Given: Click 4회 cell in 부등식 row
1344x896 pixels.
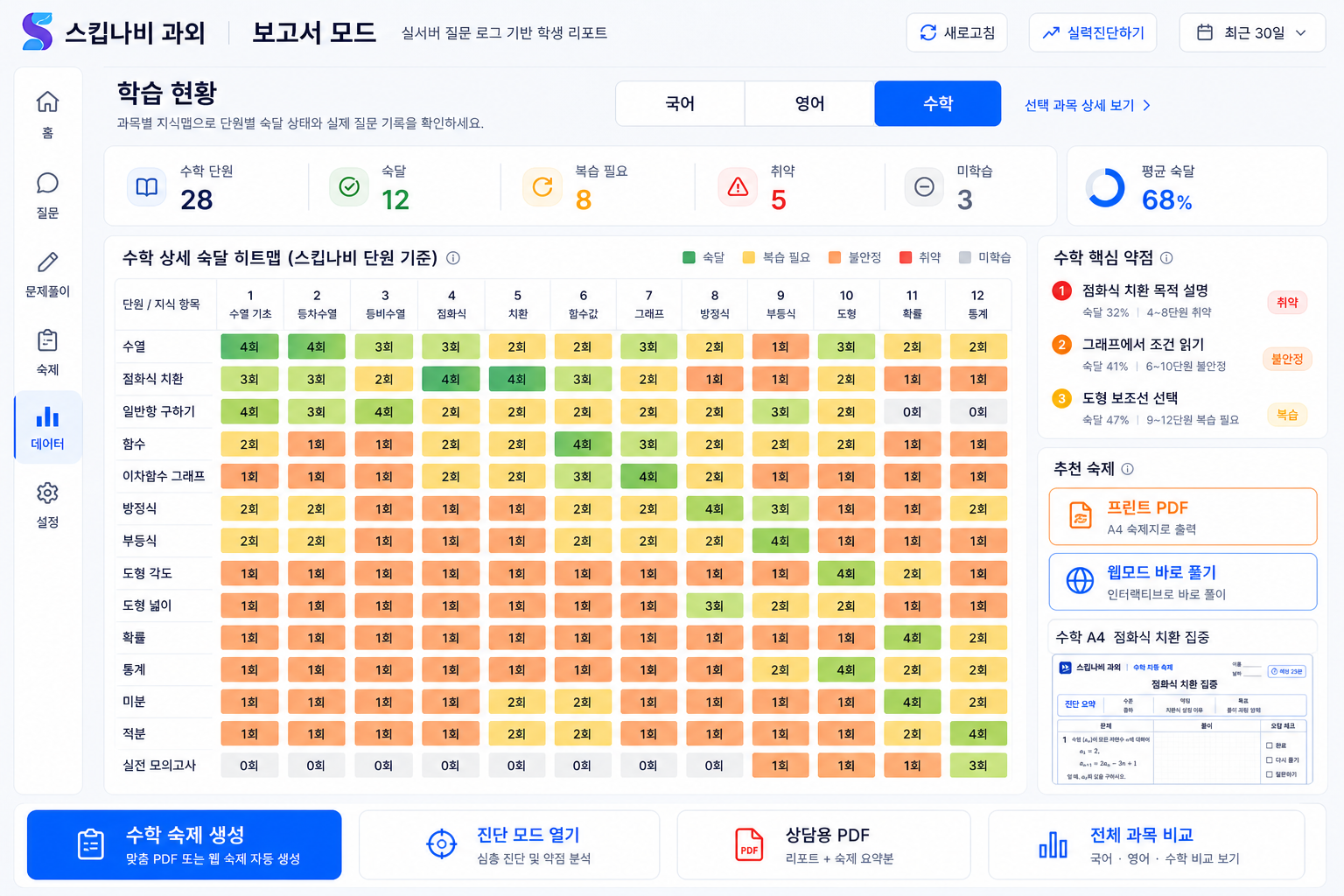Looking at the screenshot, I should [x=780, y=541].
